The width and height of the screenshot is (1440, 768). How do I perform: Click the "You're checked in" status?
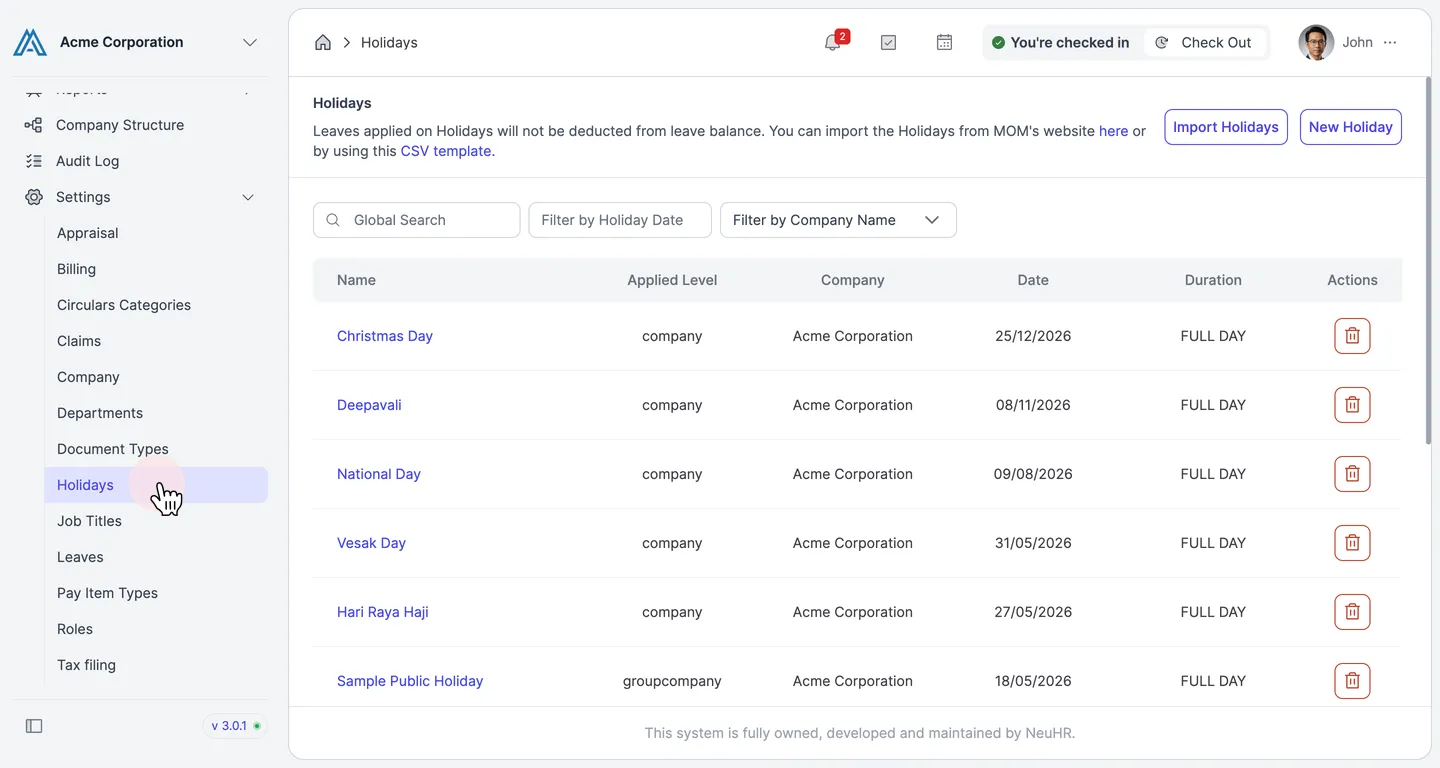pyautogui.click(x=1060, y=42)
